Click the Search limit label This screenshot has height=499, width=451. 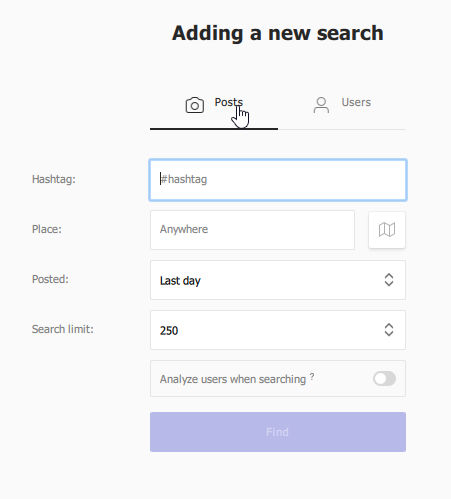click(63, 329)
